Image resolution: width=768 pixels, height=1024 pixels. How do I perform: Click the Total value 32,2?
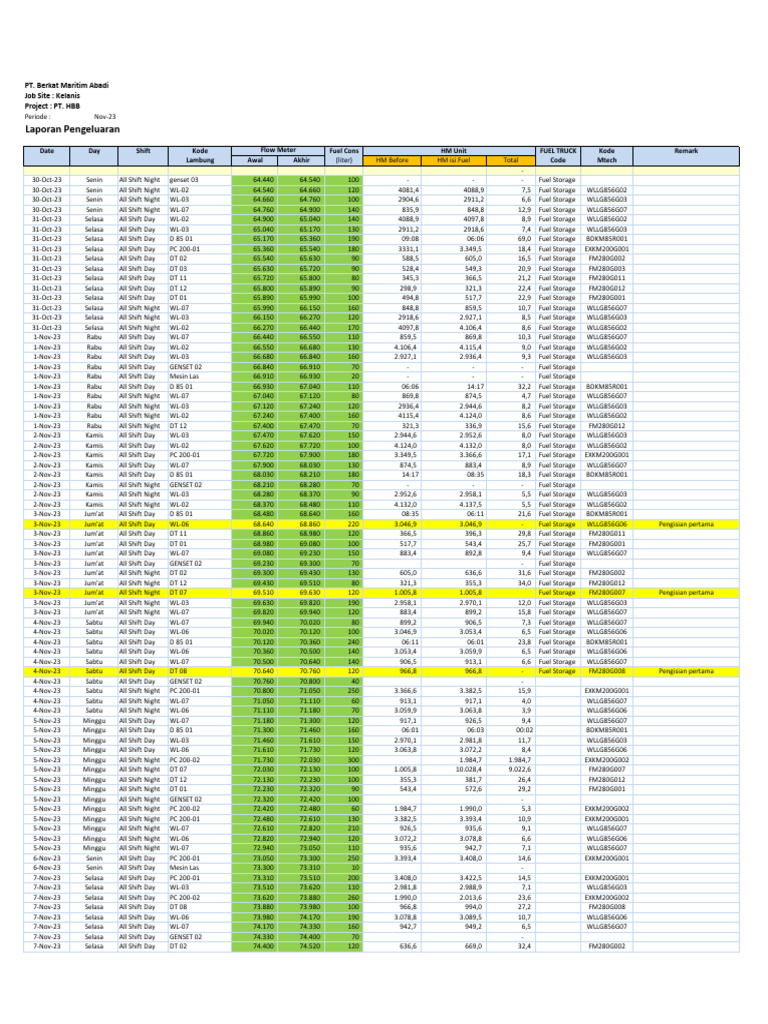pyautogui.click(x=524, y=387)
